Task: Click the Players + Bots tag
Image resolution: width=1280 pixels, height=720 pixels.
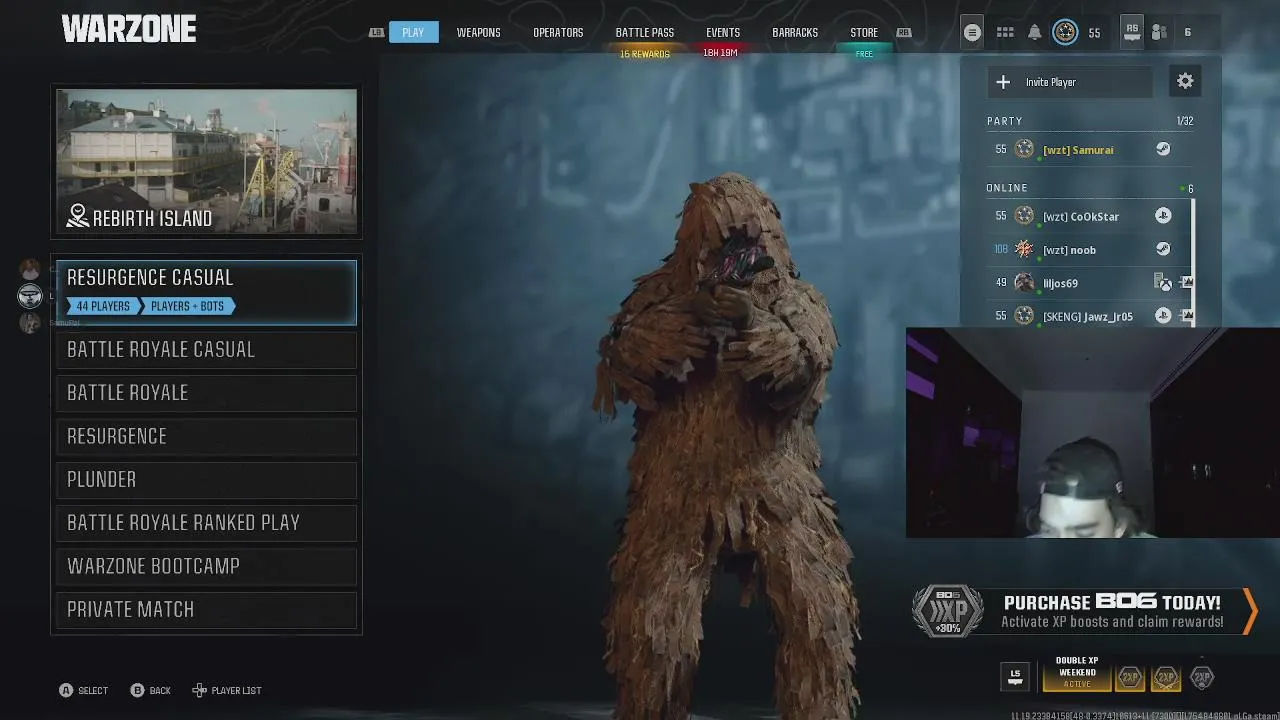Action: 187,306
